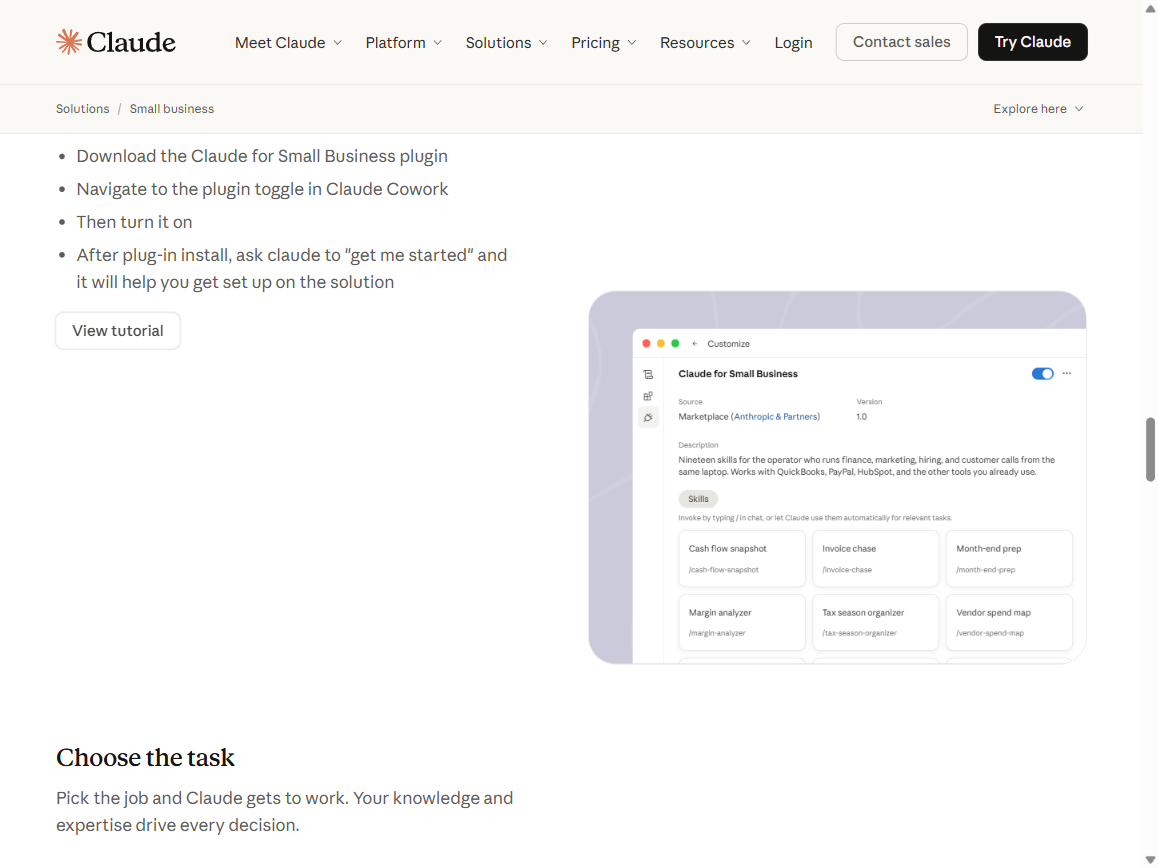The width and height of the screenshot is (1158, 868).
Task: Click the page vertical scrollbar thumb
Action: coord(1150,449)
